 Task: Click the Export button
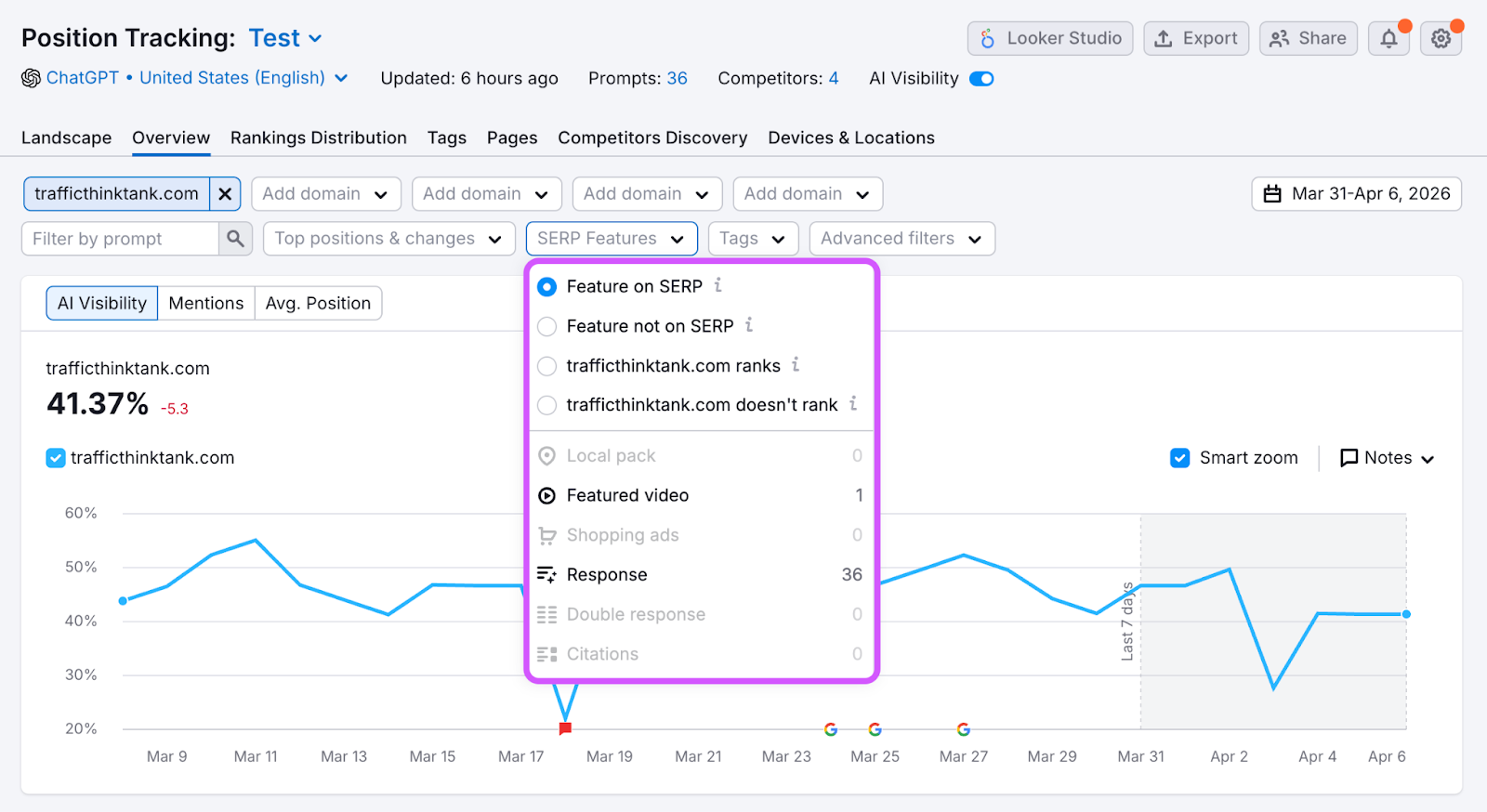coord(1196,39)
